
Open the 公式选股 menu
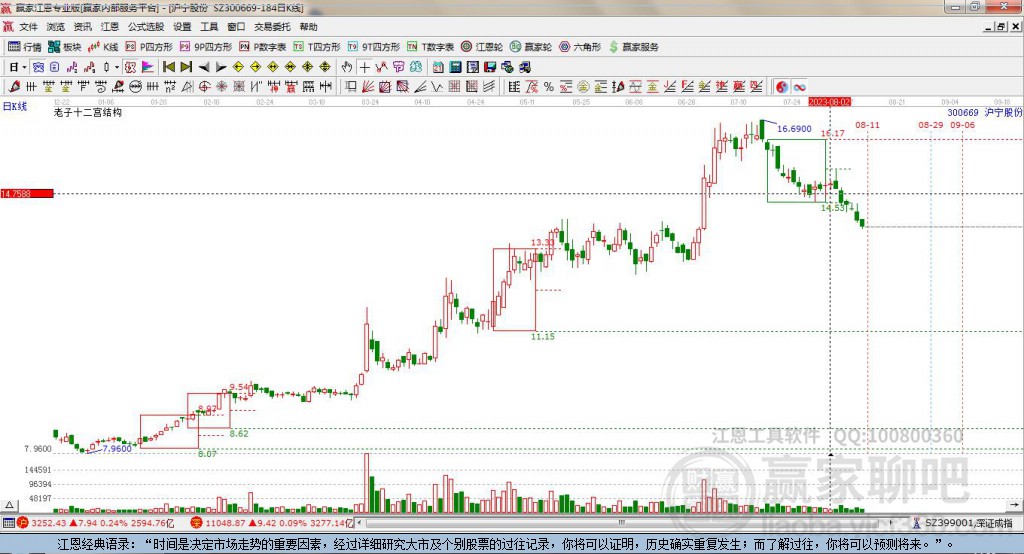point(146,27)
